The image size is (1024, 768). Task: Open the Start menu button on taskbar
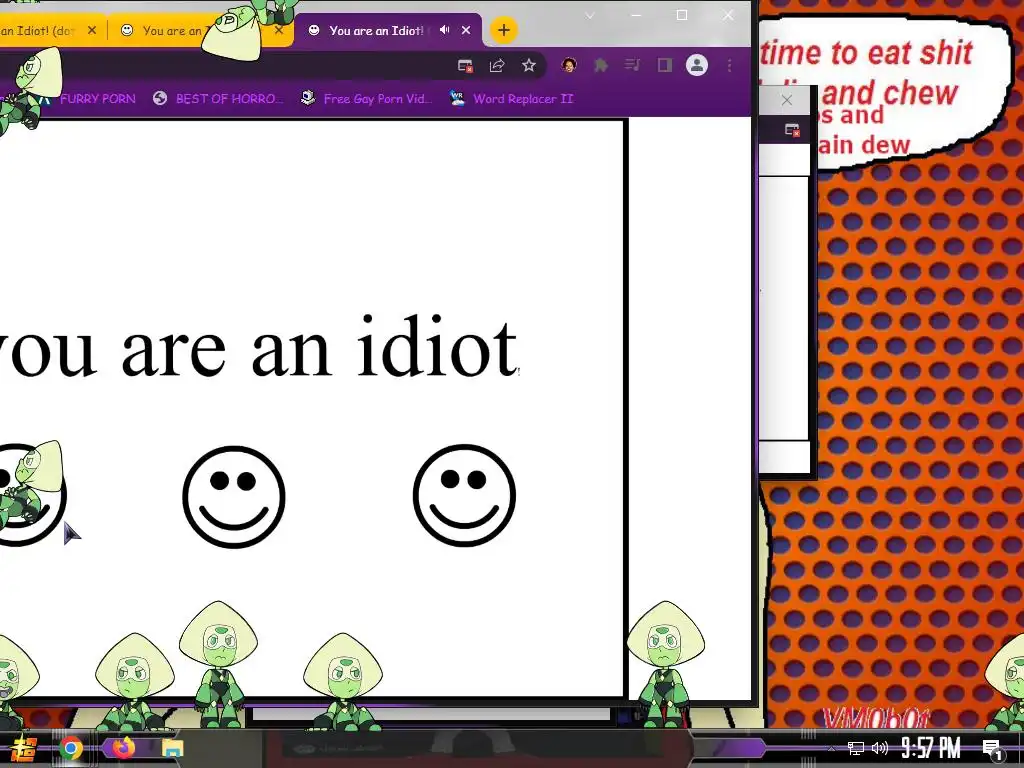pos(24,748)
